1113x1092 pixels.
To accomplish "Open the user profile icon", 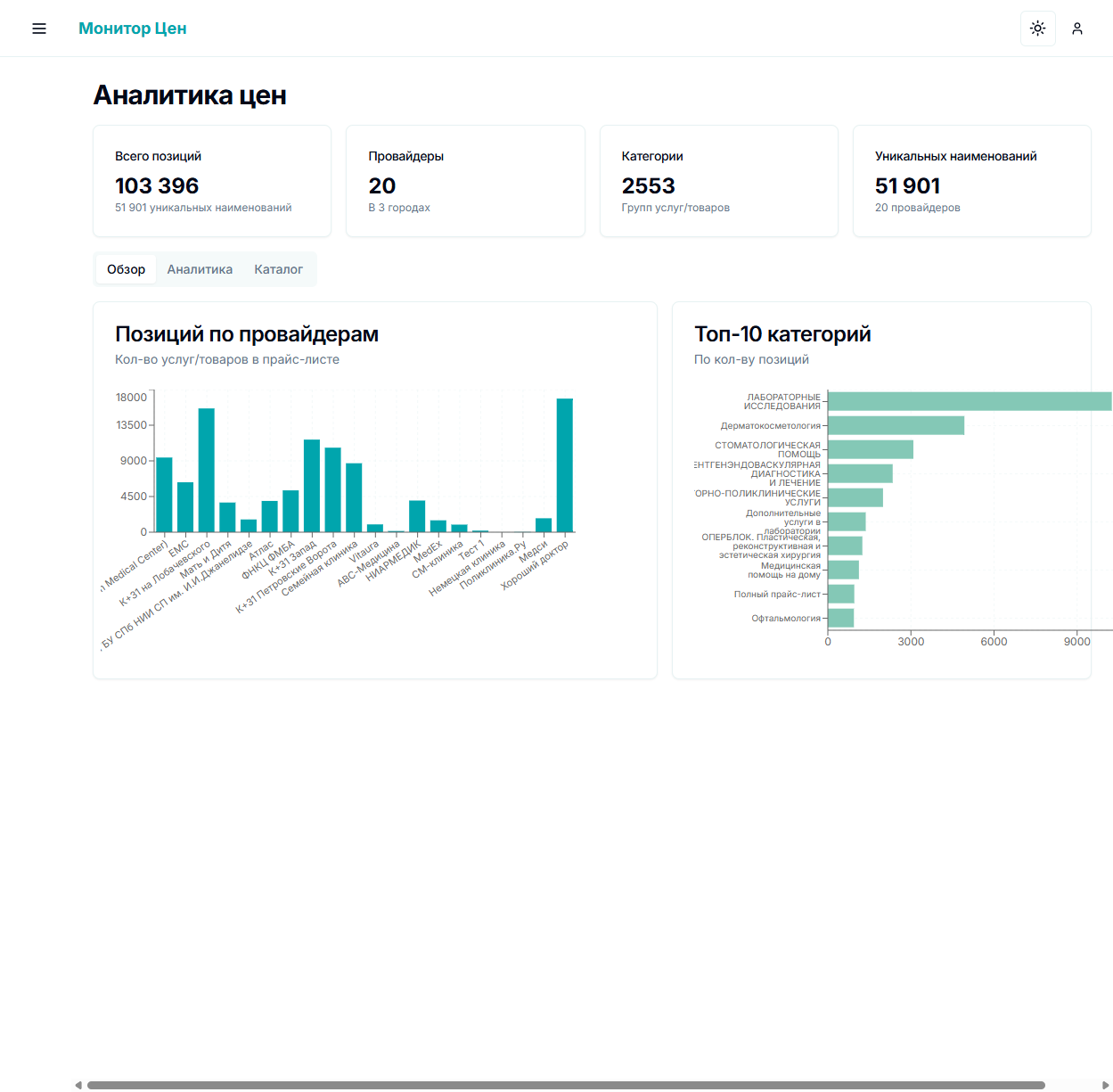I will click(1076, 29).
